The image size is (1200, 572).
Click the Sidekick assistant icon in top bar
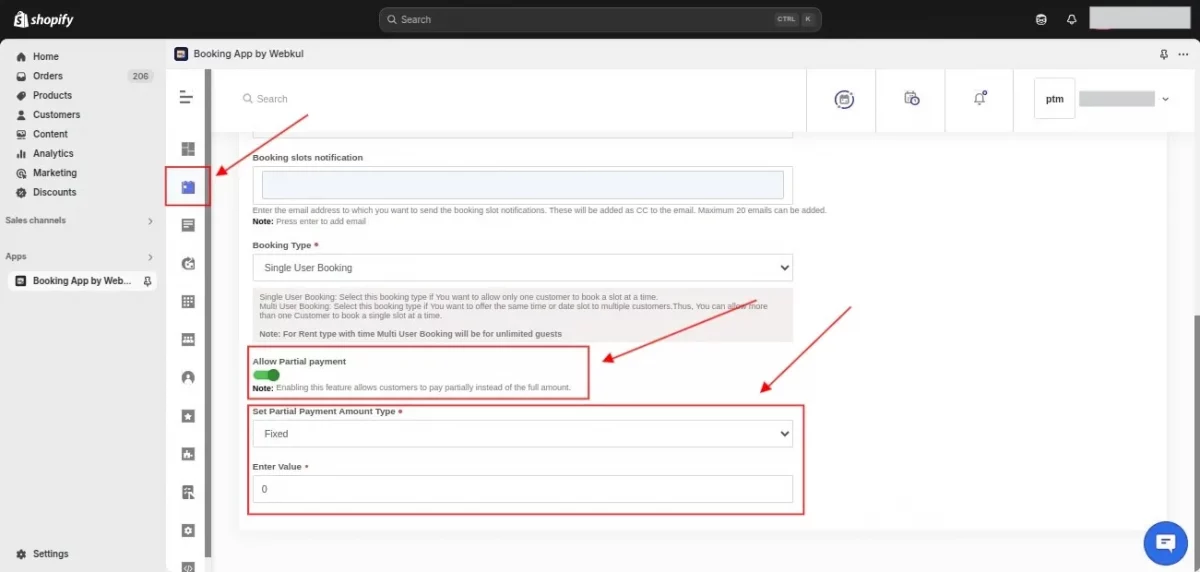pyautogui.click(x=1042, y=19)
